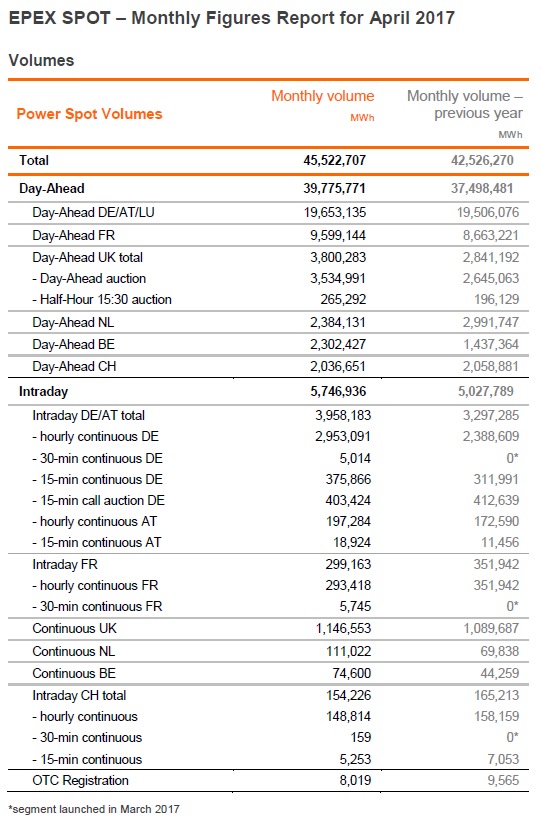Select the hourly continuous FR row label
This screenshot has width=543, height=823.
click(95, 586)
